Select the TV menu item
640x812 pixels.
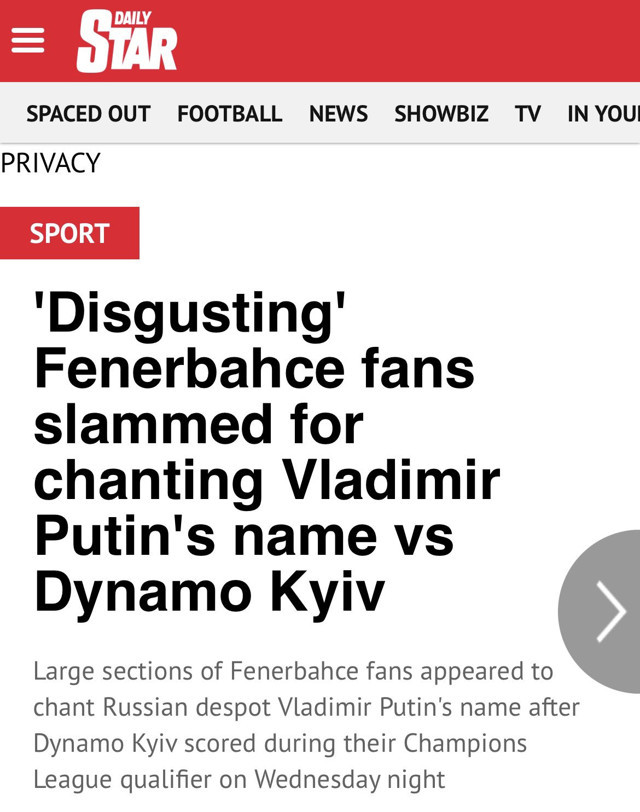point(528,114)
